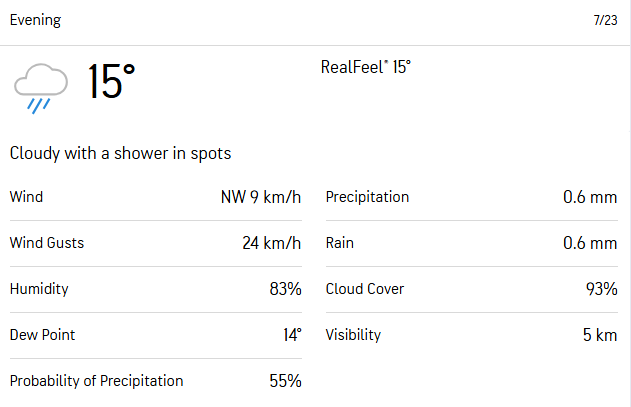
Task: Click the 24 km/h gusts value
Action: 271,243
